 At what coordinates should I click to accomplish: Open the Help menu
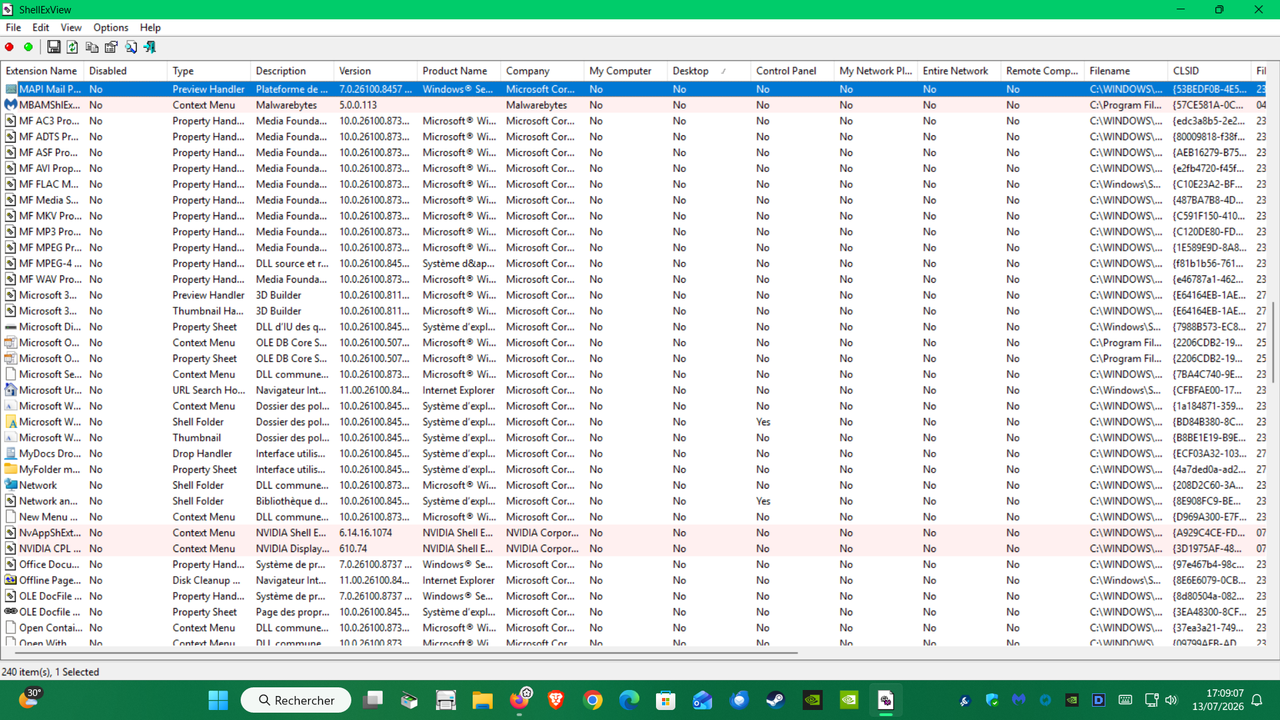[150, 28]
